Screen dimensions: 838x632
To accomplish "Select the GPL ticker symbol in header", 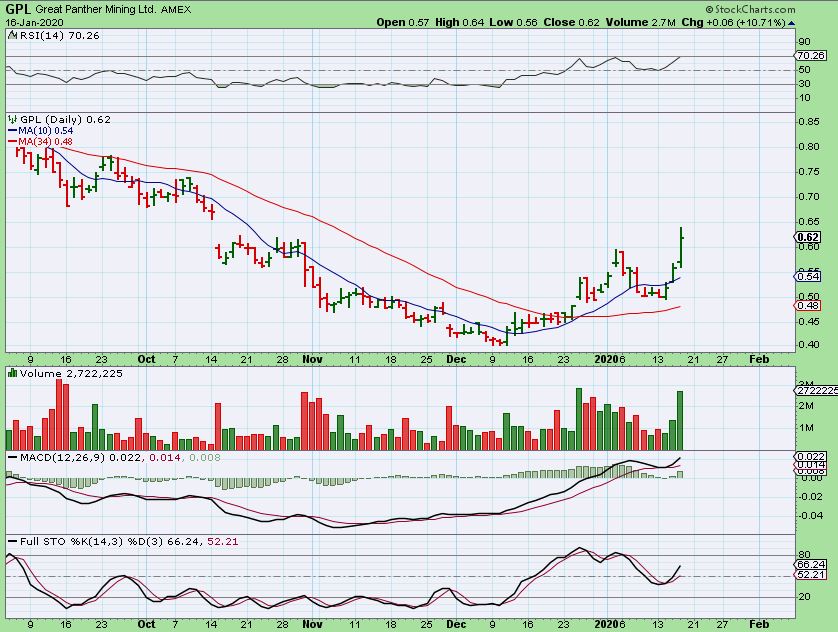I will click(19, 9).
